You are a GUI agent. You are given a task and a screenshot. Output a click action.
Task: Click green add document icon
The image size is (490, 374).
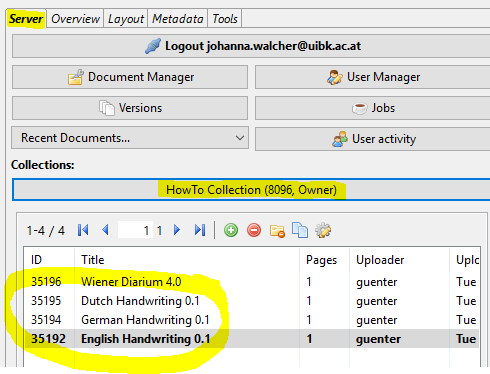coord(231,230)
